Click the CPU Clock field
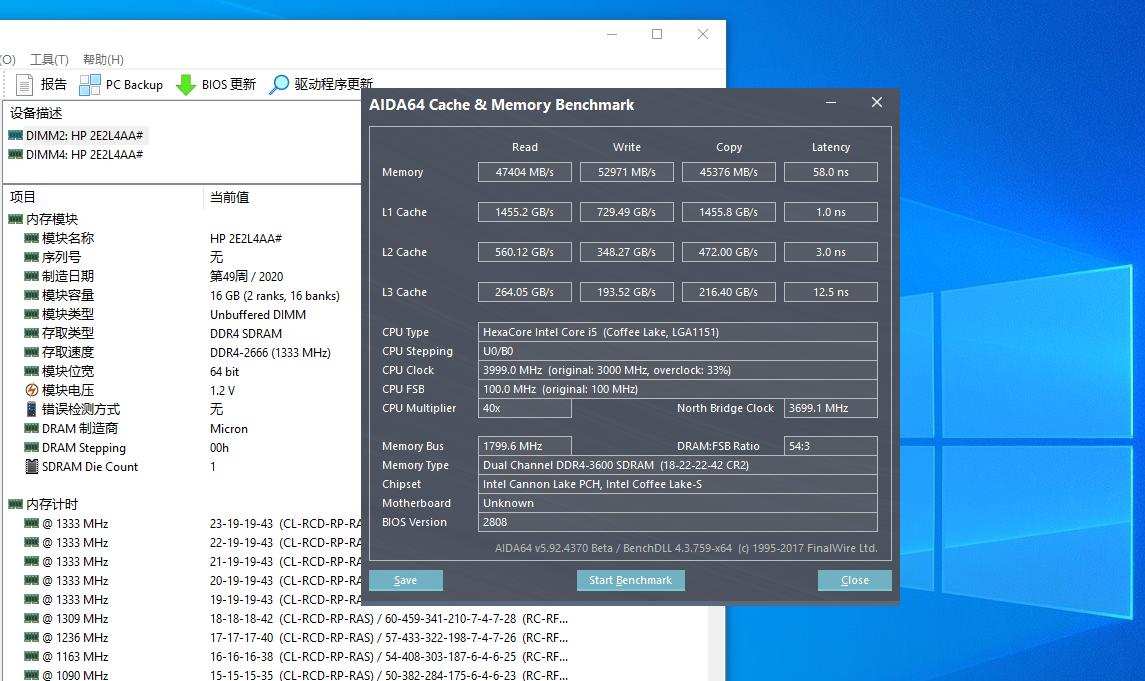The image size is (1145, 681). (x=678, y=370)
